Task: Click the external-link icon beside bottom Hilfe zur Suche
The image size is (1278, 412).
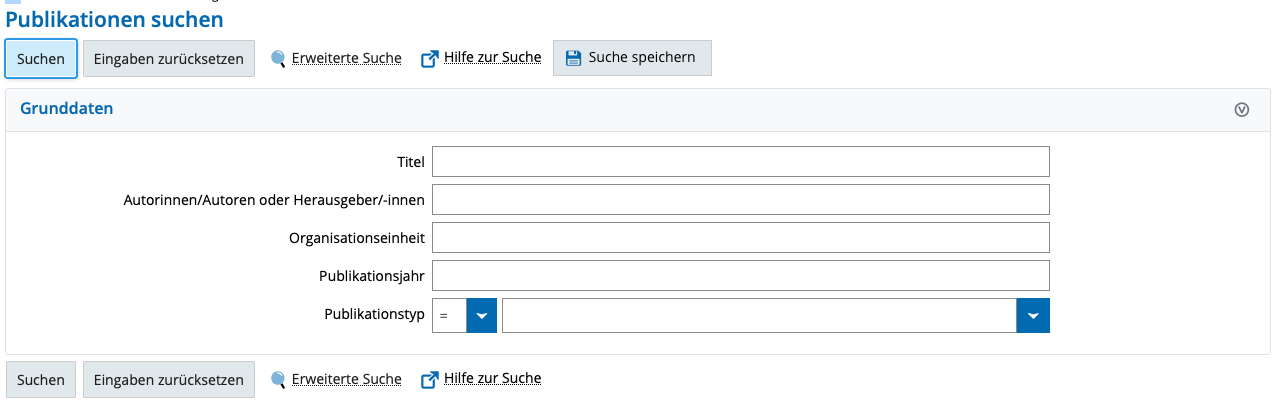Action: click(x=430, y=380)
